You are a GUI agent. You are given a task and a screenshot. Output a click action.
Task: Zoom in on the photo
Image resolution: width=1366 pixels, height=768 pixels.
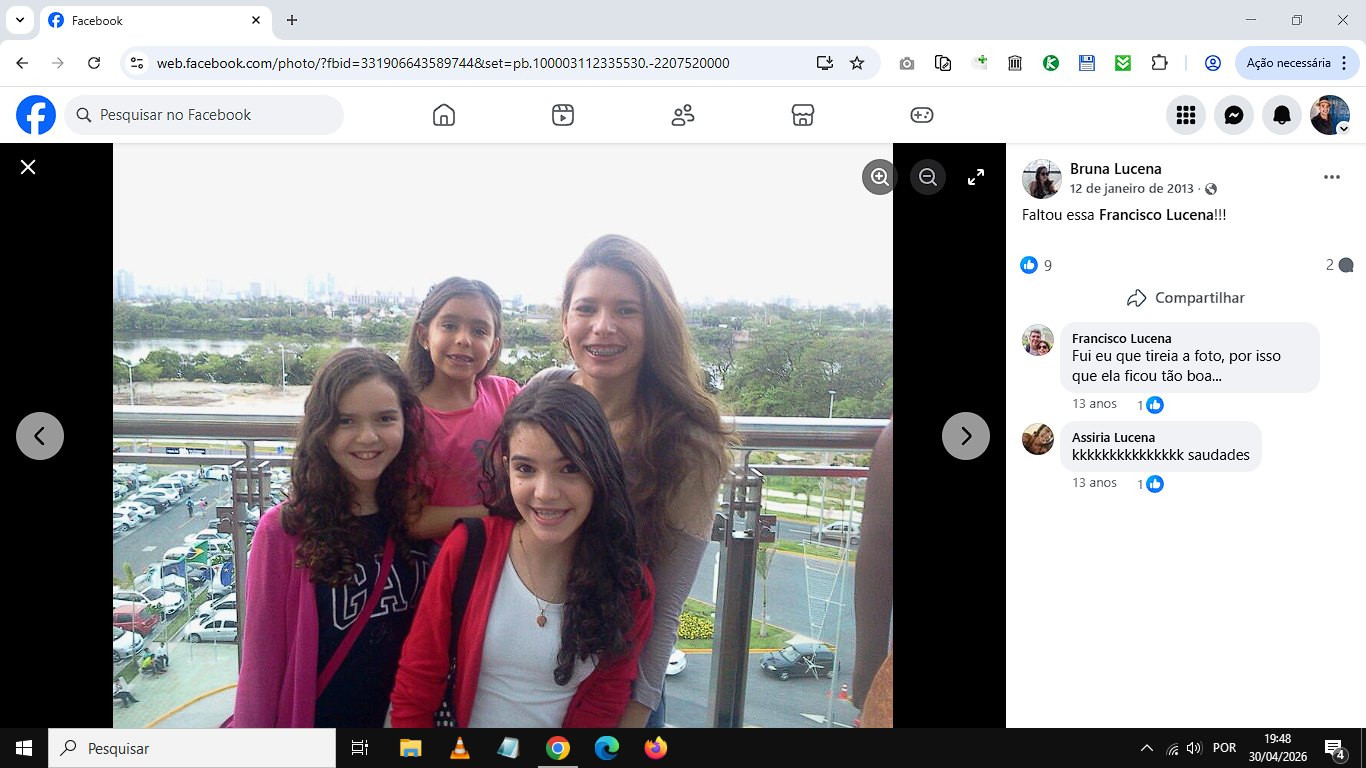coord(880,177)
